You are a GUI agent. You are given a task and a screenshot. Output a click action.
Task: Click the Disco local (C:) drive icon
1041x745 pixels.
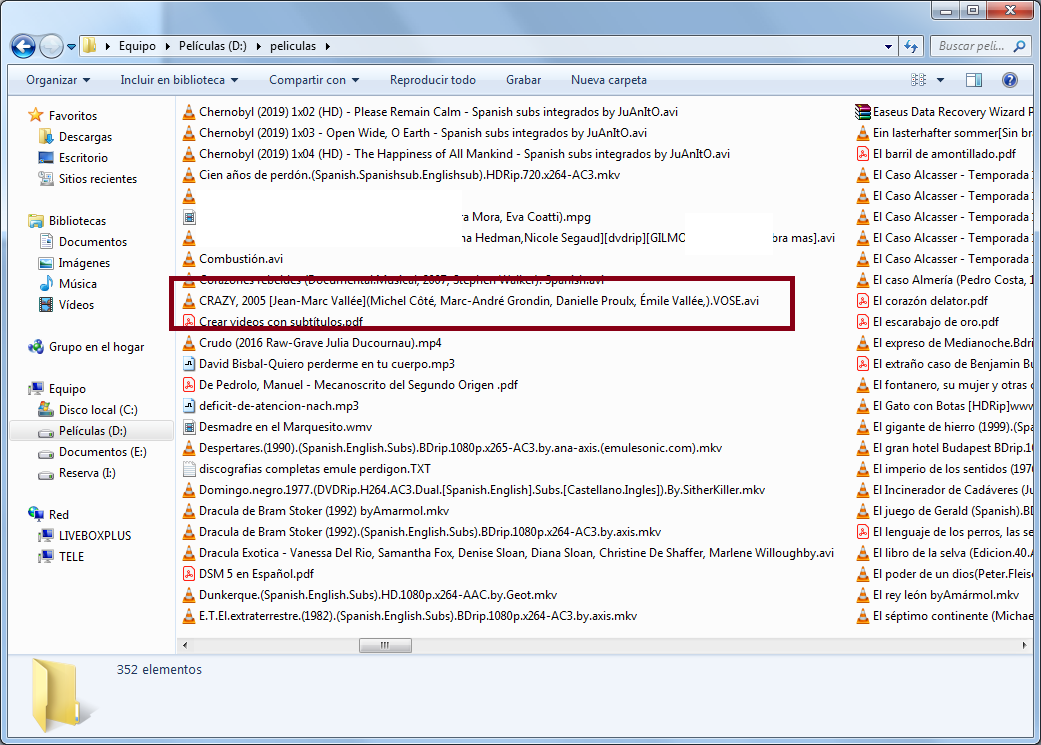point(46,410)
